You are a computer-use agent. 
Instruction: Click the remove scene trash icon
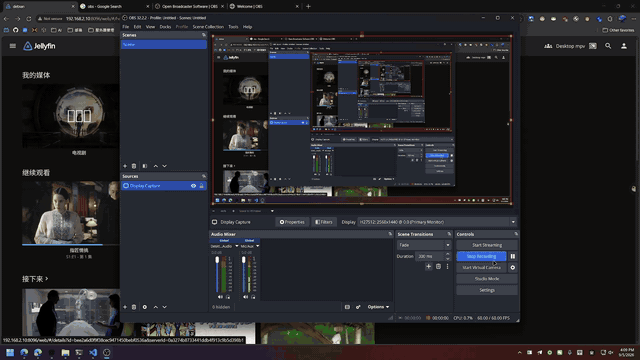(x=134, y=166)
